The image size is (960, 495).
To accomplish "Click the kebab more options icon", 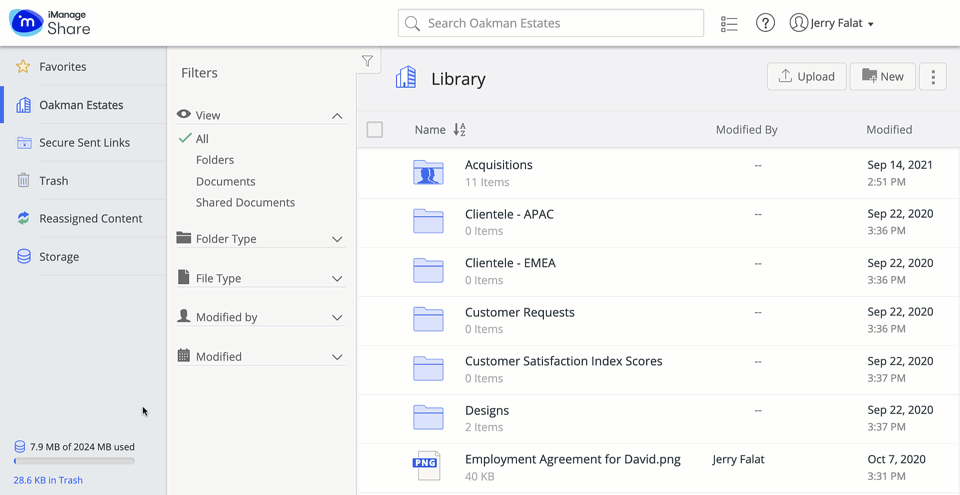I will [x=932, y=77].
